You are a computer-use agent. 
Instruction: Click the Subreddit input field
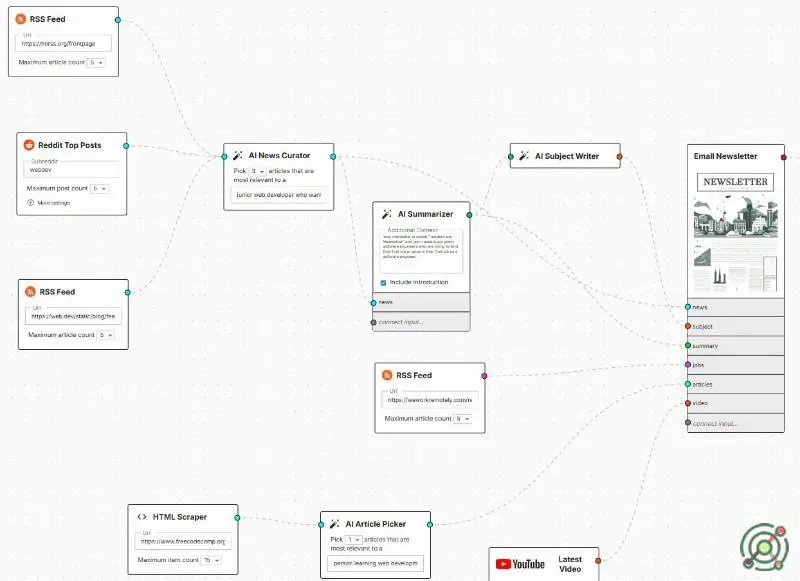pyautogui.click(x=72, y=170)
